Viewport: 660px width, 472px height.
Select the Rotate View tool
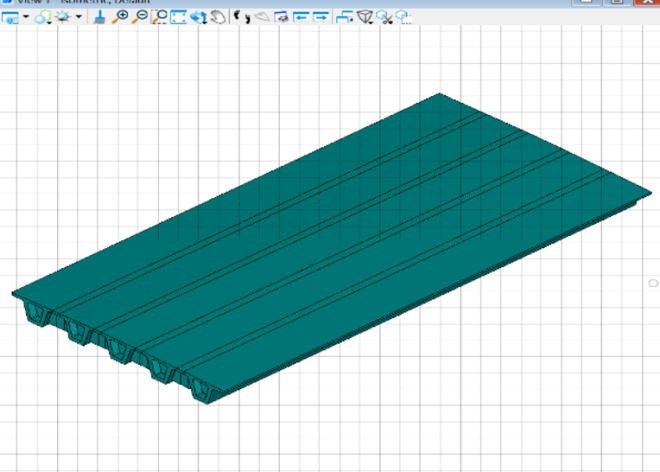(x=198, y=17)
